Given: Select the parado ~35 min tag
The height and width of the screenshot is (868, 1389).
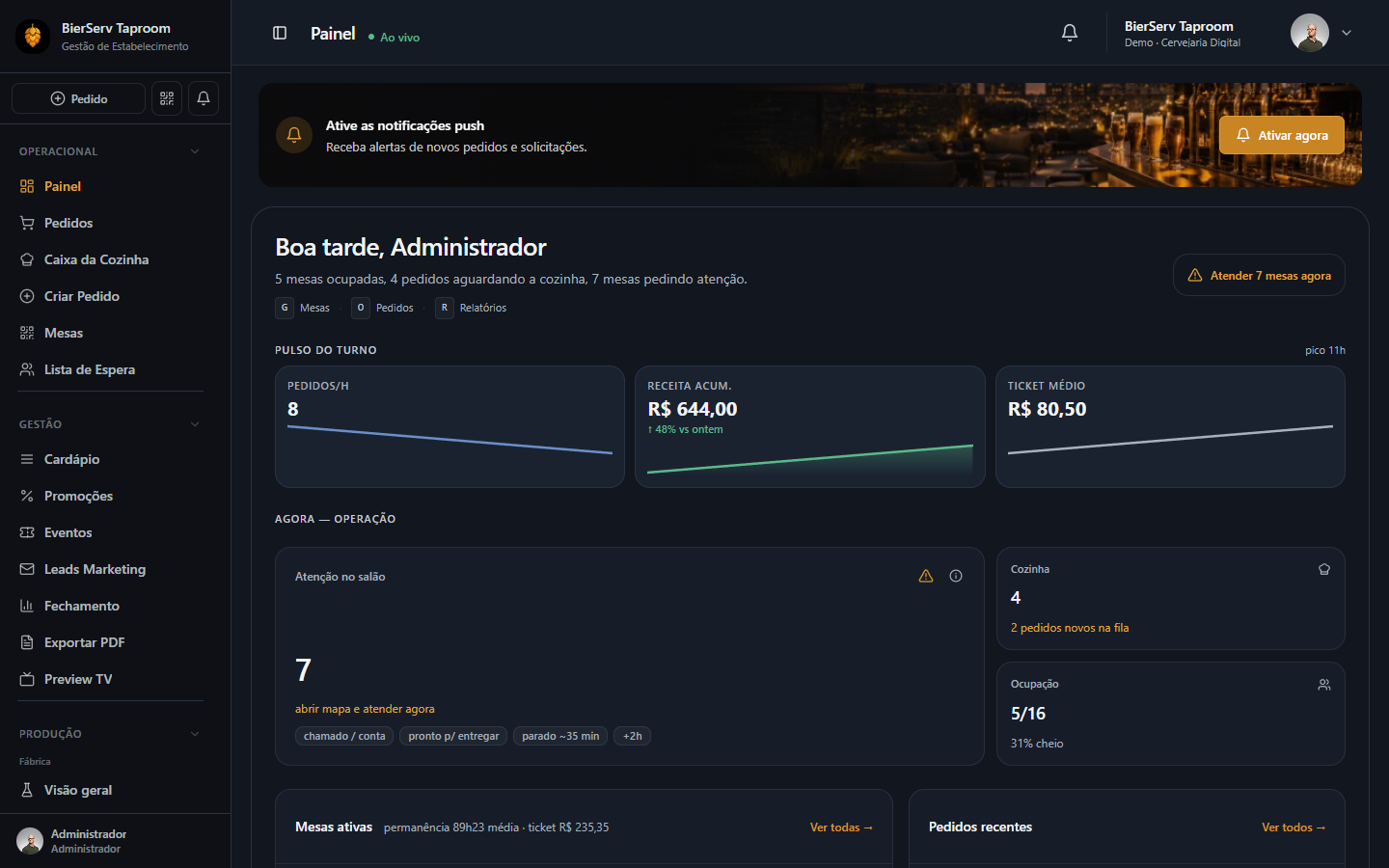Looking at the screenshot, I should 560,736.
